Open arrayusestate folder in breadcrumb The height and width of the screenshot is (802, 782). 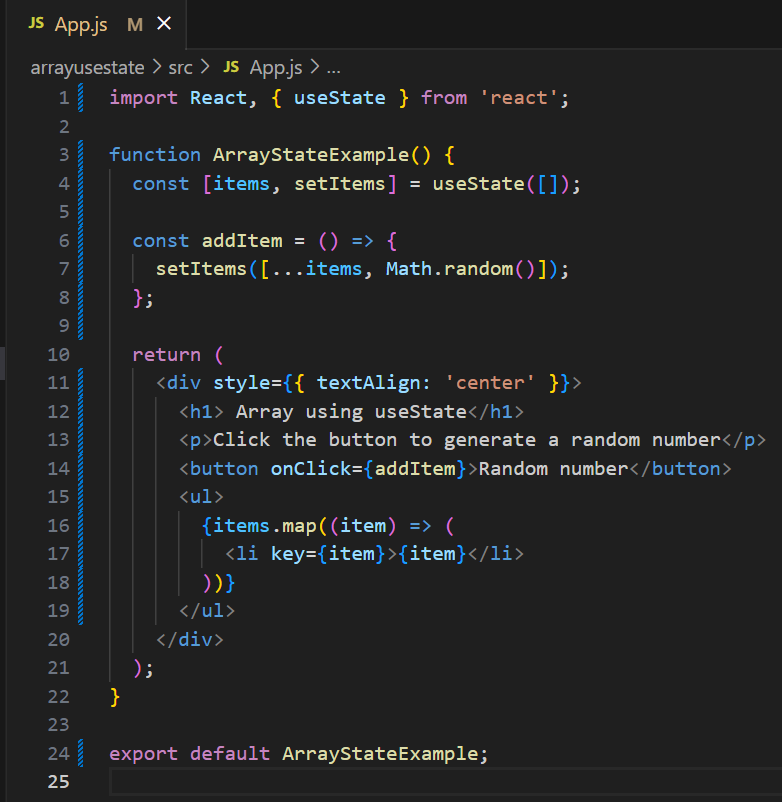(x=87, y=68)
